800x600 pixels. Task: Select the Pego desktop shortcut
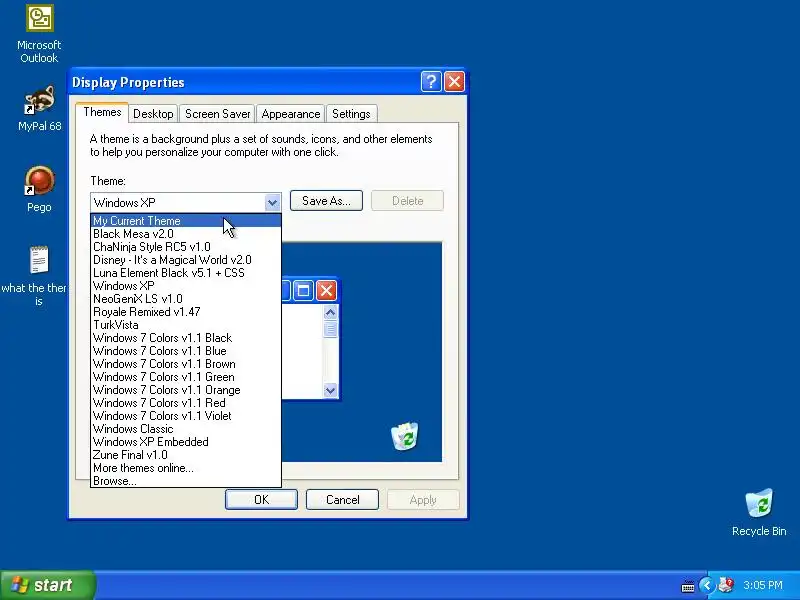point(39,189)
